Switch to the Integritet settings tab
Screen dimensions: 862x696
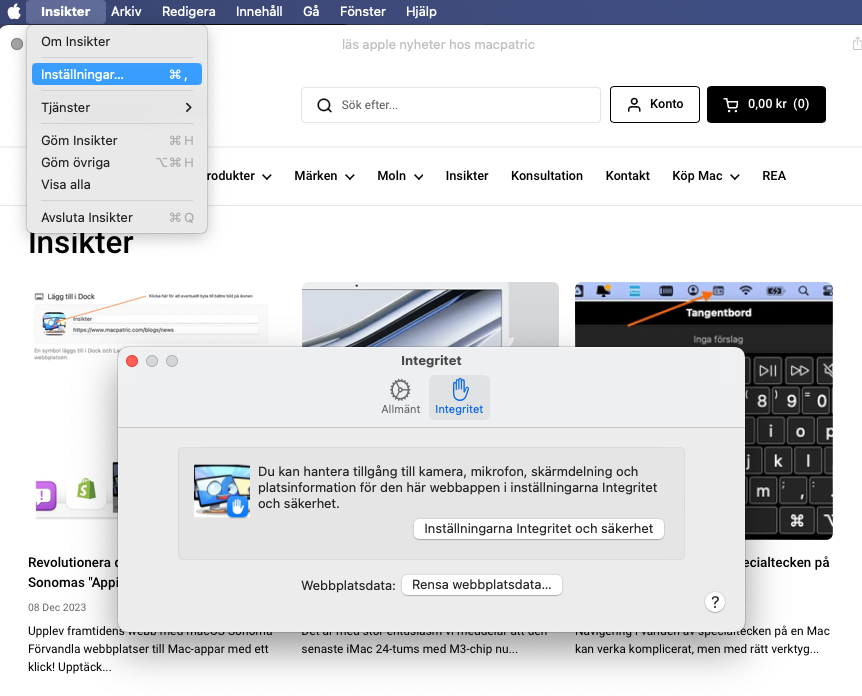459,397
